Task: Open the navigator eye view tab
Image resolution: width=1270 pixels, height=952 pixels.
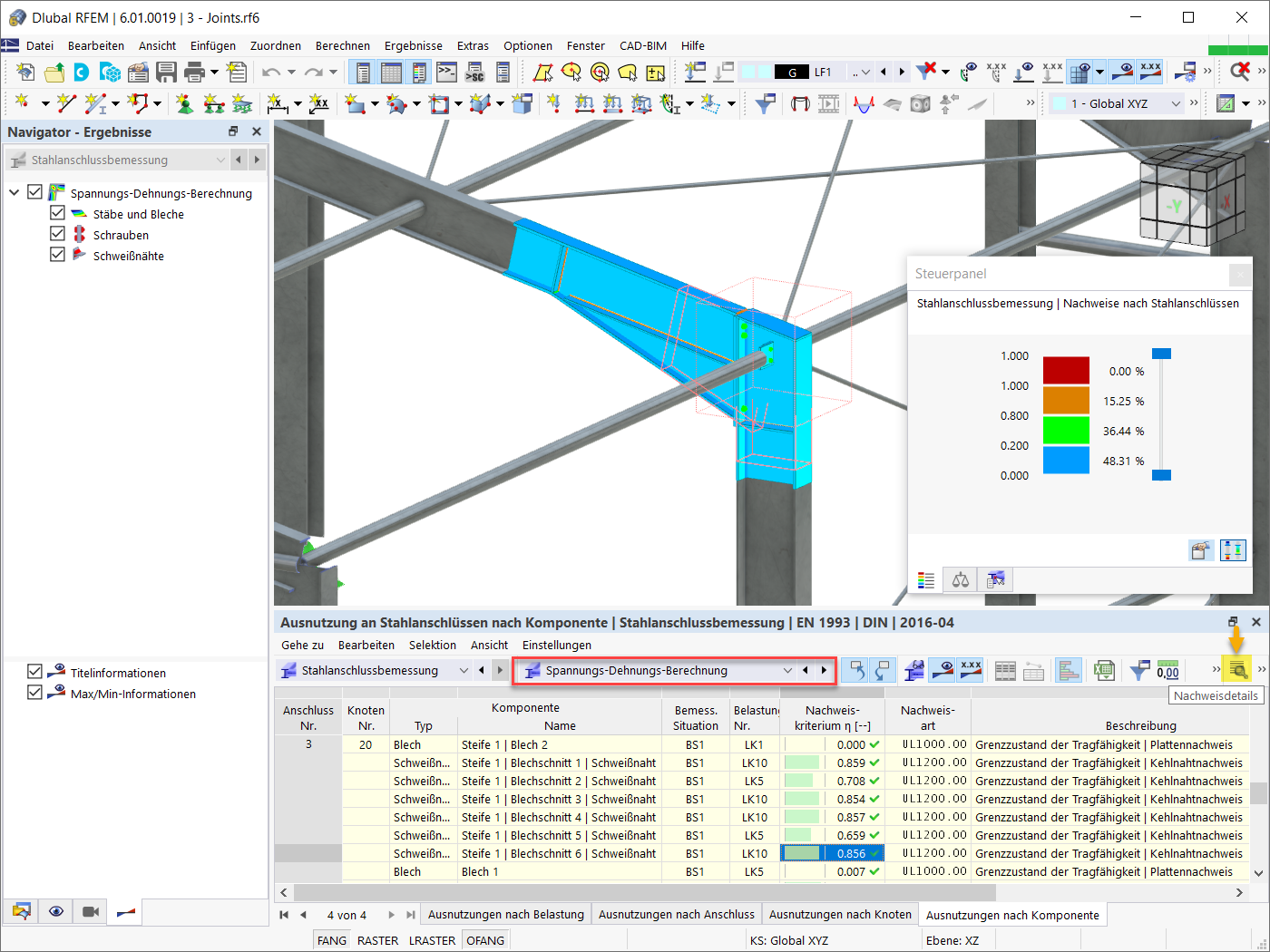Action: (56, 911)
